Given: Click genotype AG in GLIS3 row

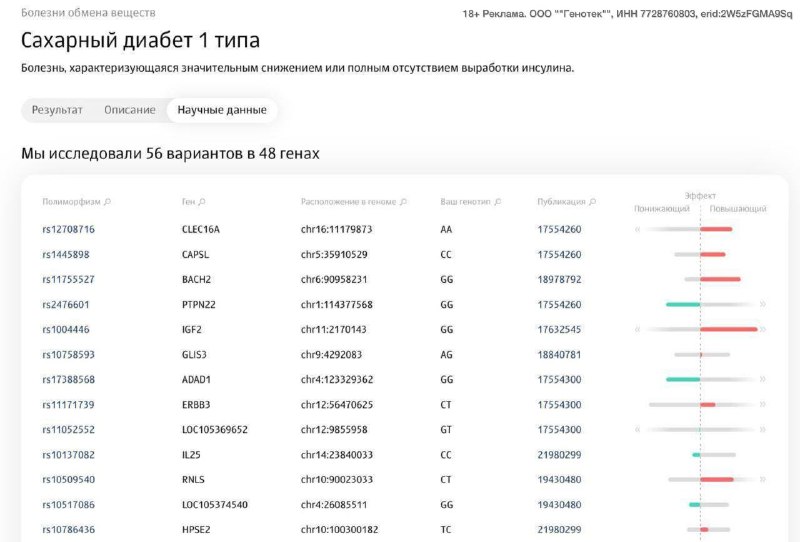Looking at the screenshot, I should point(446,355).
